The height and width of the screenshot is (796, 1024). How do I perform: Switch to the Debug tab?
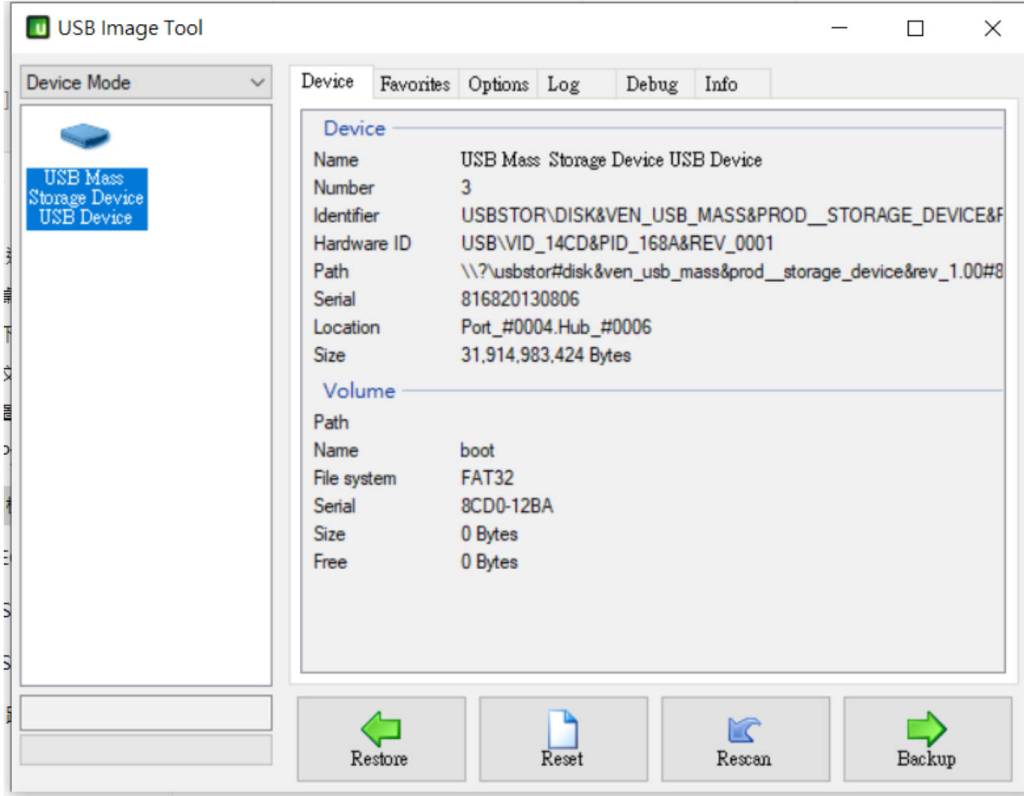[x=651, y=85]
